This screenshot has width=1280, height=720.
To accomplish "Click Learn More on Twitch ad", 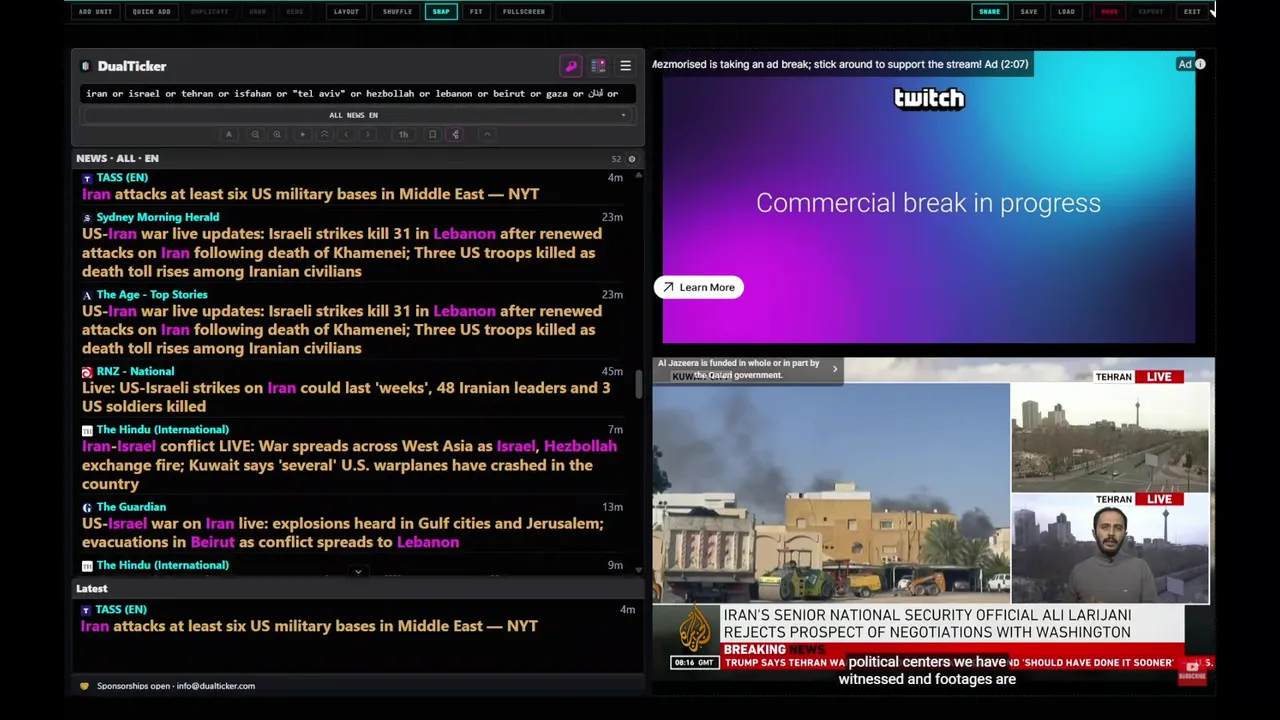I will point(698,288).
